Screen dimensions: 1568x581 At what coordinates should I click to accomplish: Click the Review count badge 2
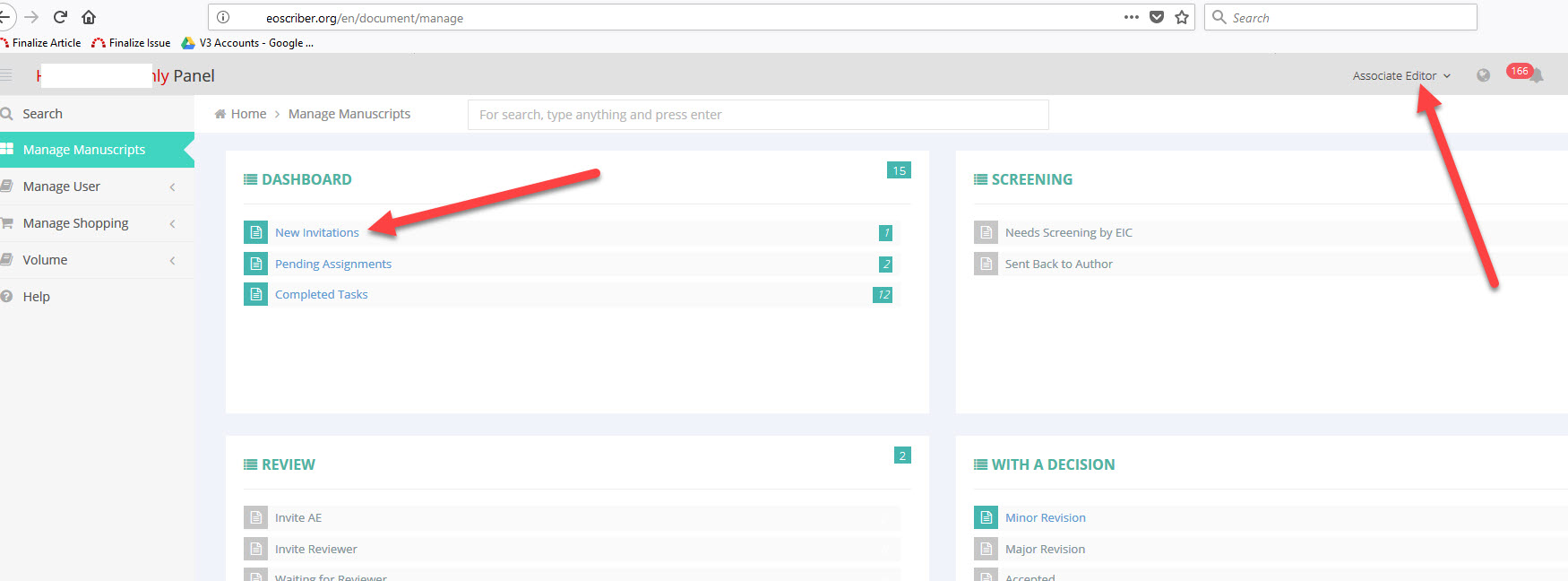click(902, 455)
